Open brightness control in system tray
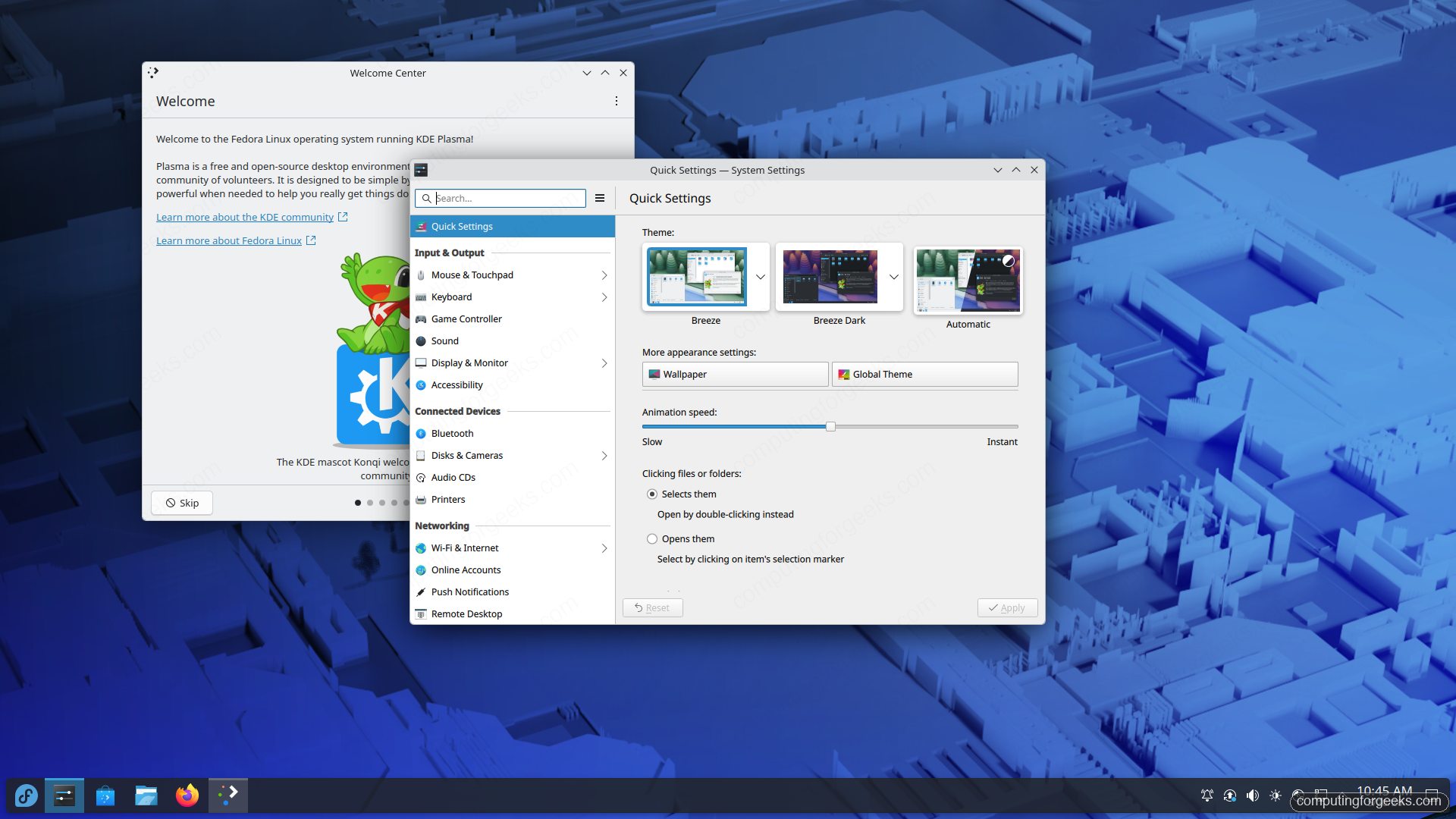The image size is (1456, 819). coord(1276,795)
